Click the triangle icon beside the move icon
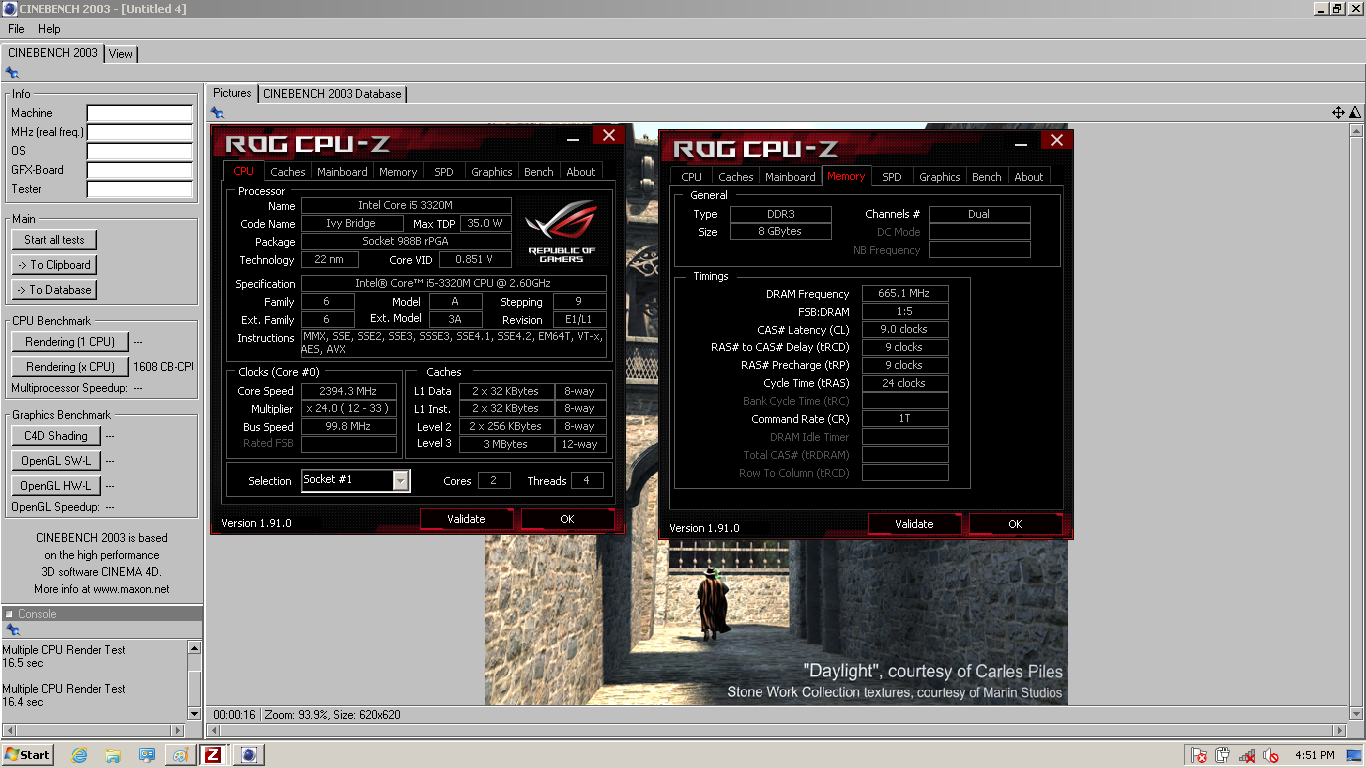The height and width of the screenshot is (768, 1366). (x=1355, y=113)
